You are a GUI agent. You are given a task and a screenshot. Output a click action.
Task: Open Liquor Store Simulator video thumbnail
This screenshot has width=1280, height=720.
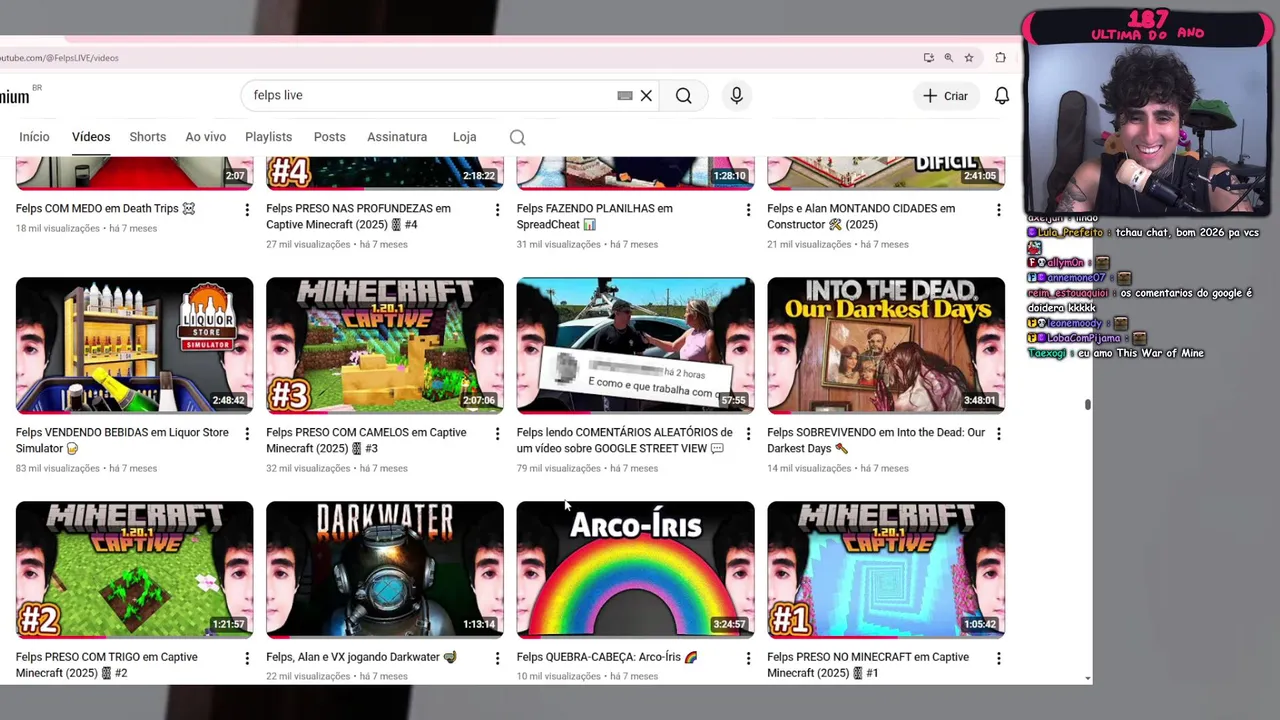[x=135, y=345]
